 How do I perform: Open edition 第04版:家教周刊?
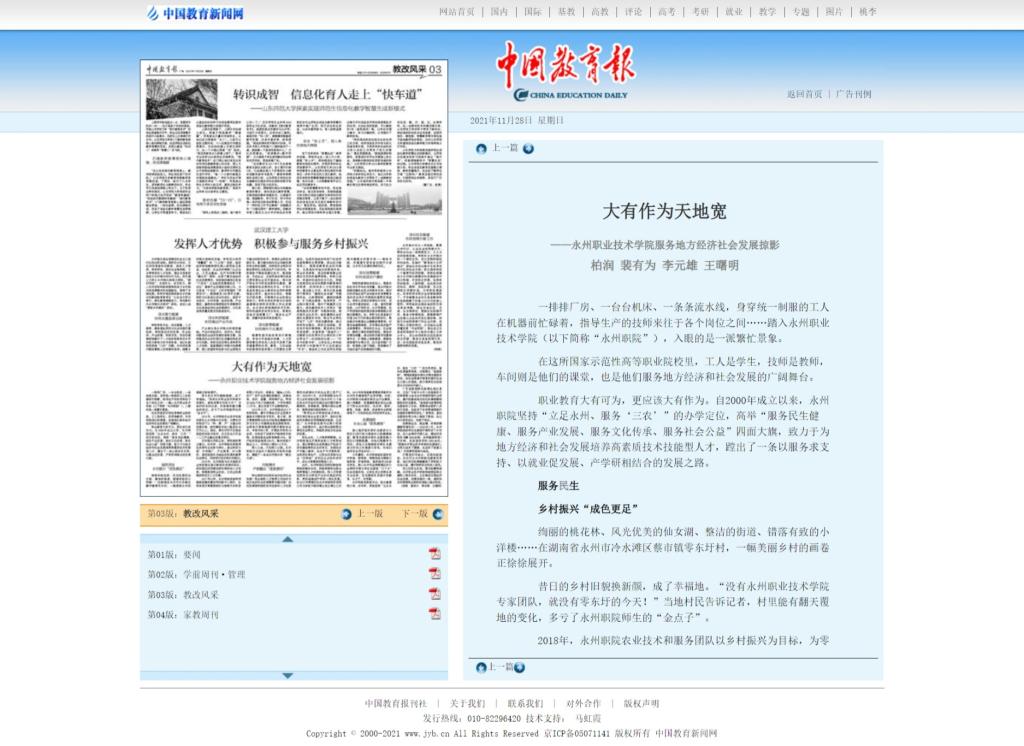tap(183, 615)
